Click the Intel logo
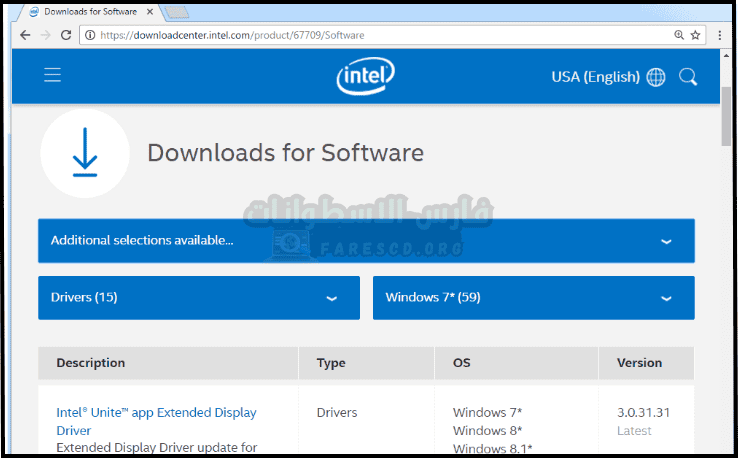Image resolution: width=738 pixels, height=458 pixels. 366,76
